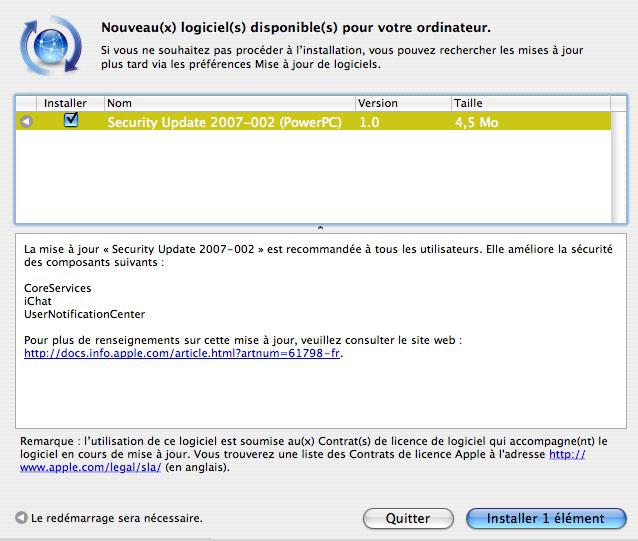Open docs.info.apple.com article 61798-fr link
The image size is (638, 541).
pos(182,353)
